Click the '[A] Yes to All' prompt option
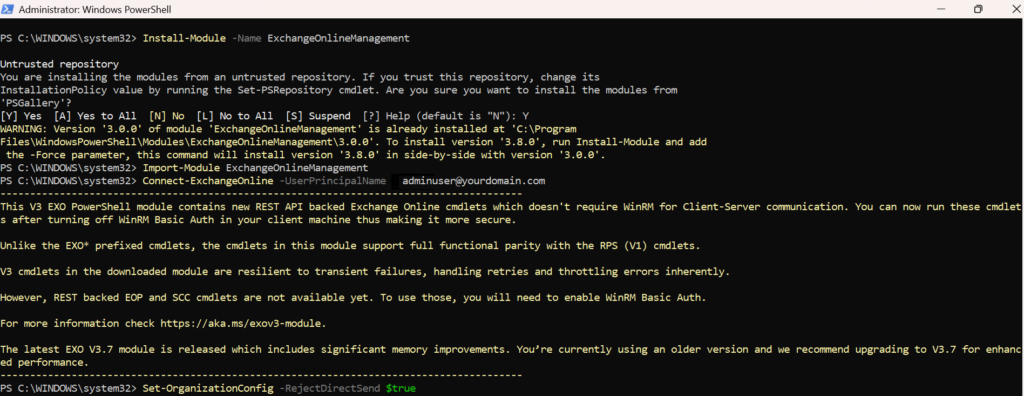Screen dimensions: 1024x396 click(x=95, y=116)
